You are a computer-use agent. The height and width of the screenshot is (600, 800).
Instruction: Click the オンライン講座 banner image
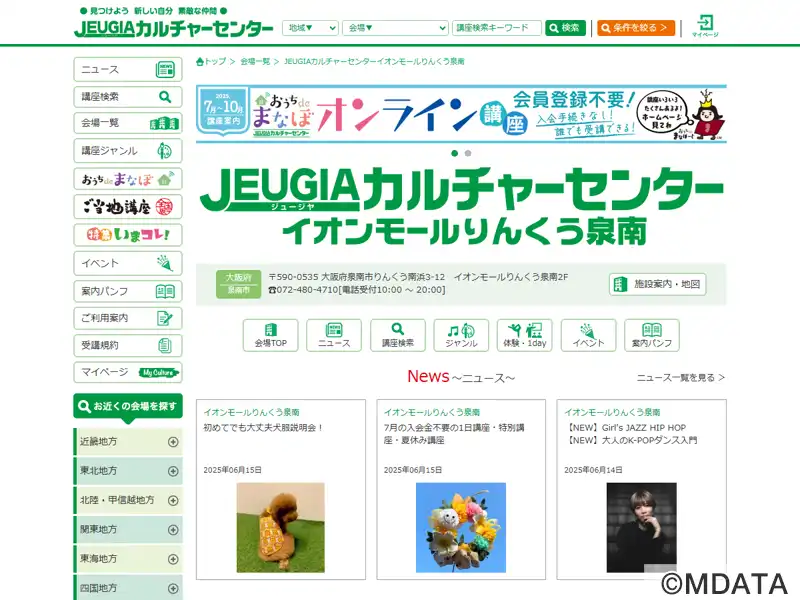[461, 113]
